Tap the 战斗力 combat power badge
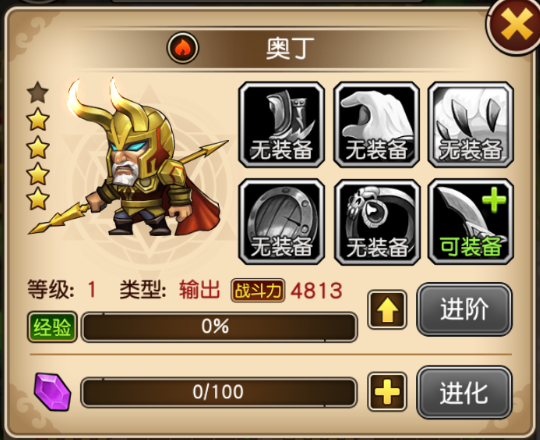 (258, 291)
